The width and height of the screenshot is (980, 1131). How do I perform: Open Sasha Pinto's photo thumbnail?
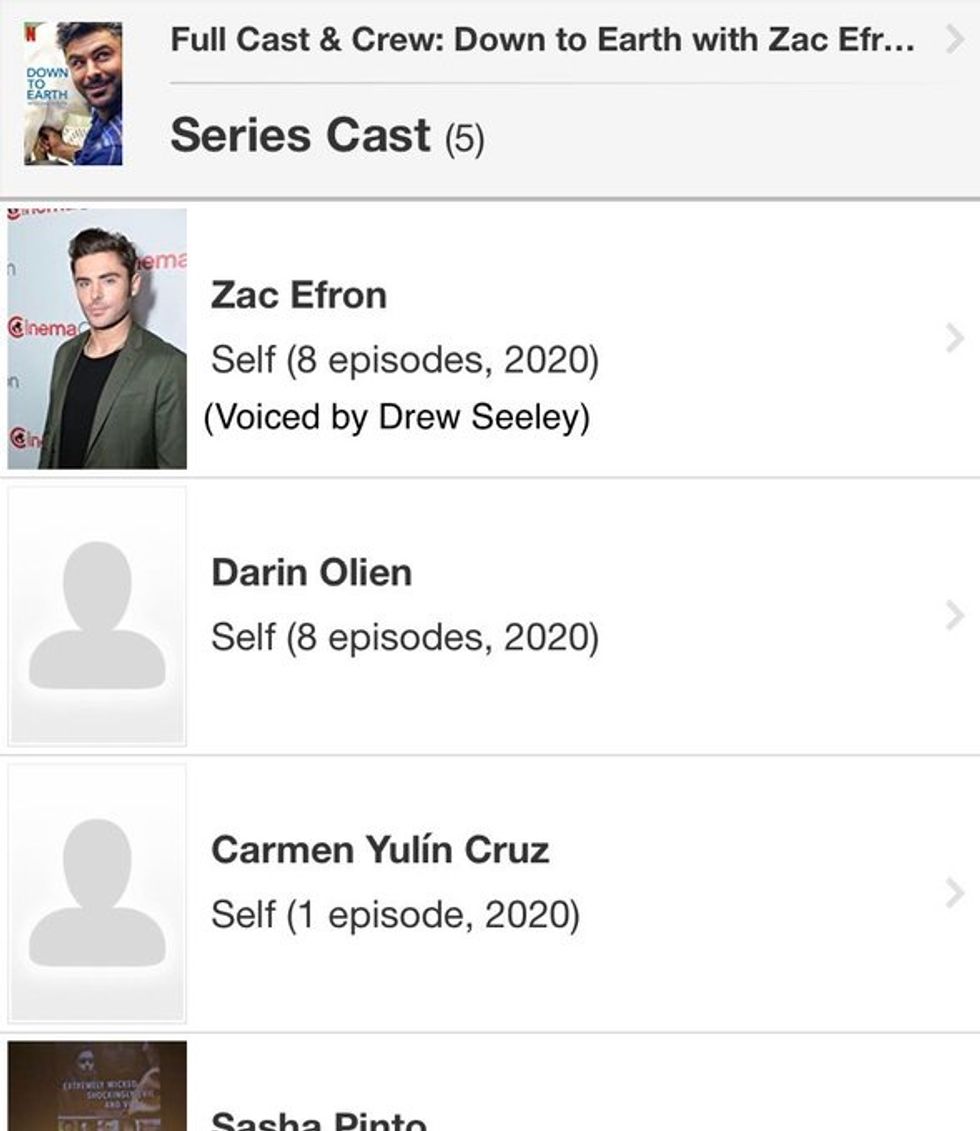tap(97, 1088)
